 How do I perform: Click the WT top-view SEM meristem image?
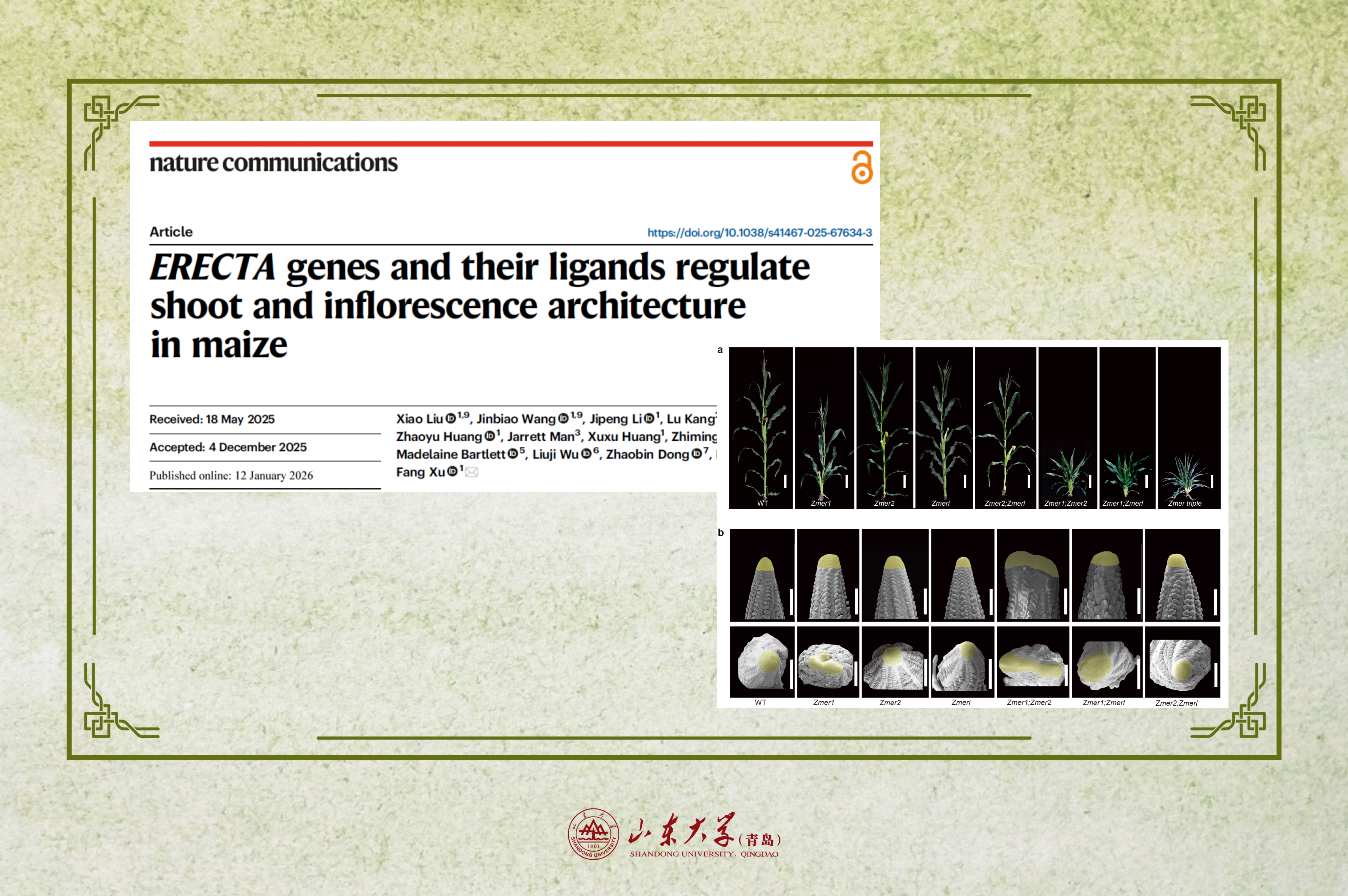pyautogui.click(x=762, y=662)
